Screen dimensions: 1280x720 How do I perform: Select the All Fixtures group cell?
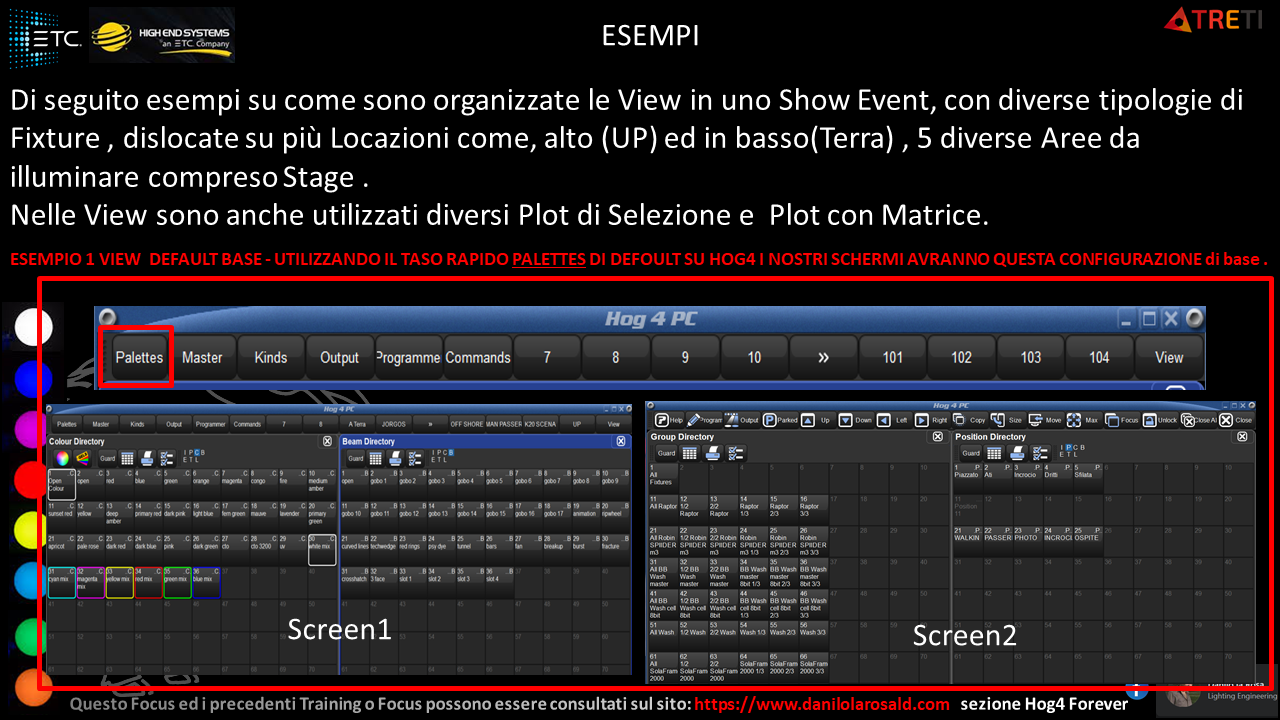pos(663,477)
